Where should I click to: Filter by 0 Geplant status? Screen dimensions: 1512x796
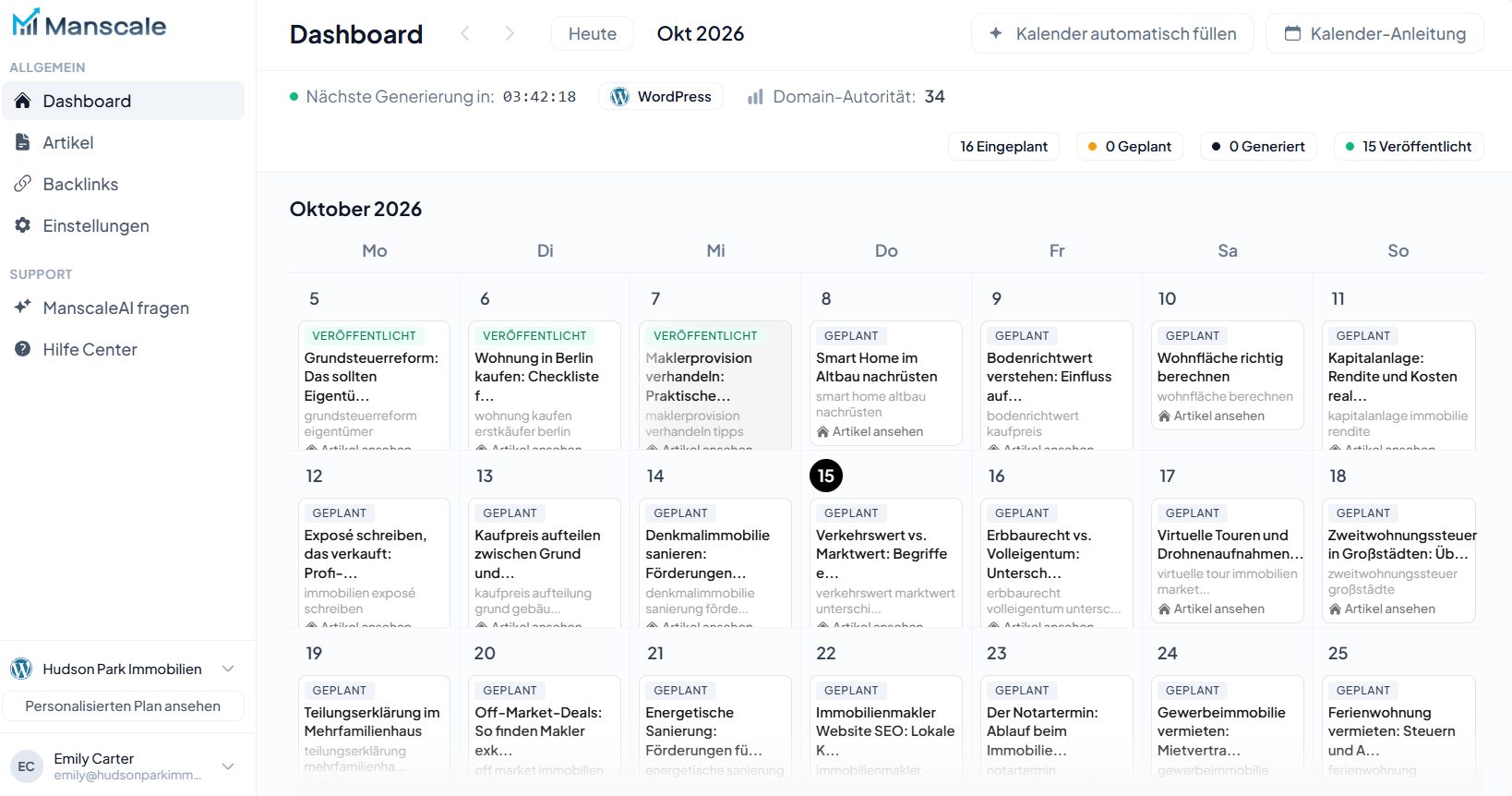(x=1130, y=146)
